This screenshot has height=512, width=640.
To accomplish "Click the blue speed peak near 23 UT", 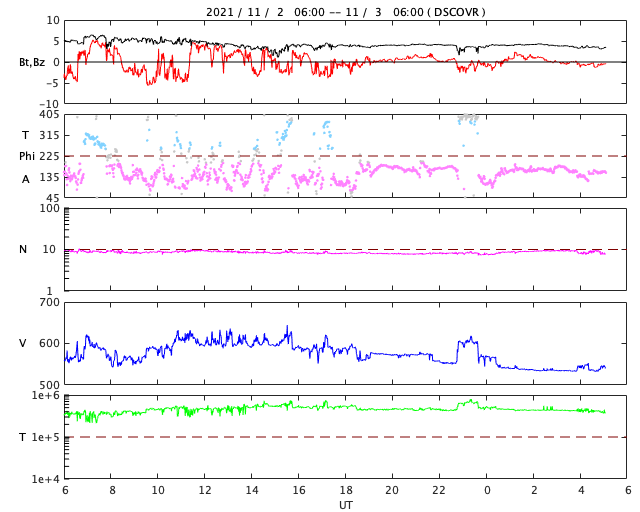I will pos(467,341).
